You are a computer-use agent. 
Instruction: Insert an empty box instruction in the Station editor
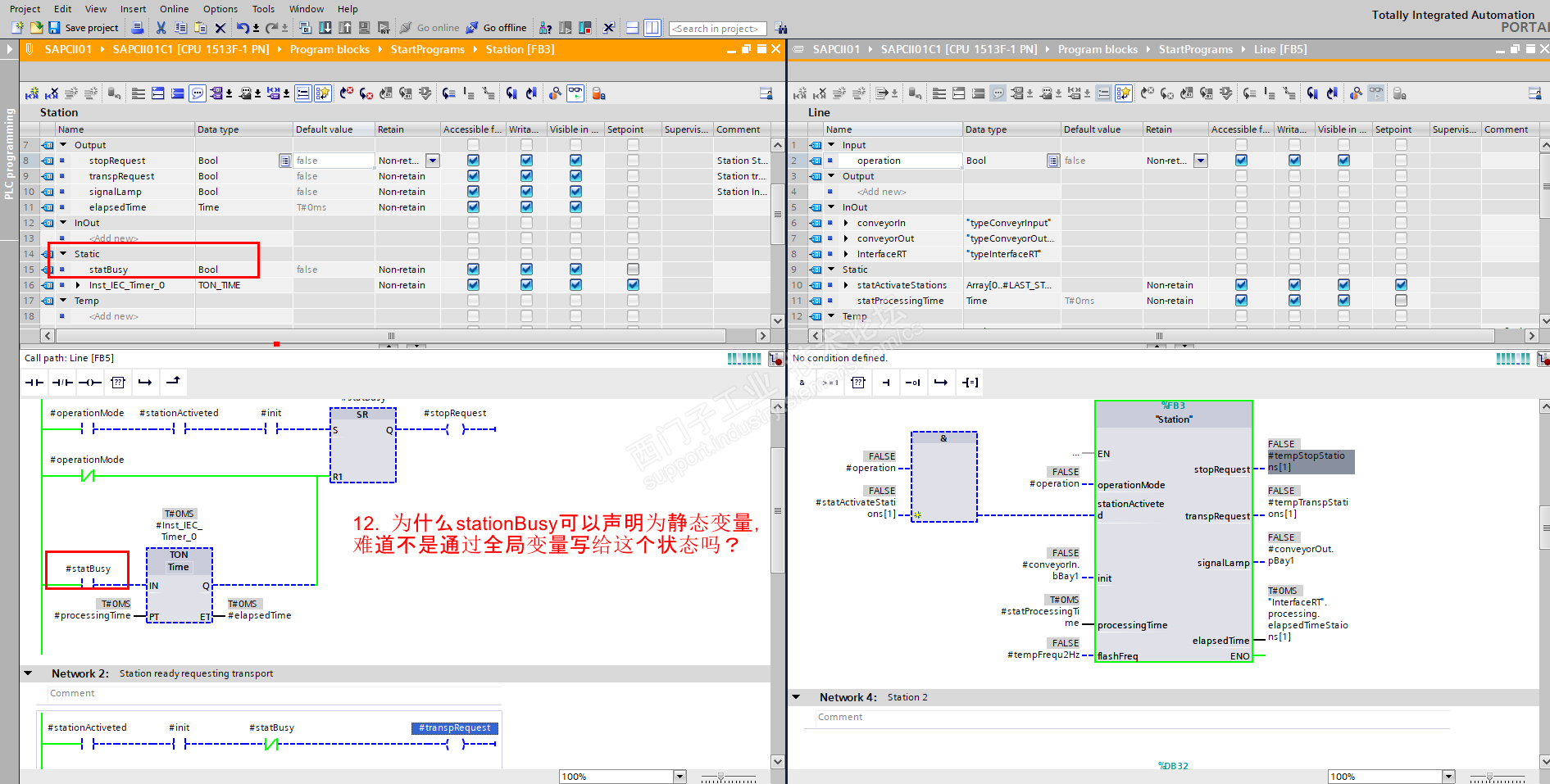118,383
